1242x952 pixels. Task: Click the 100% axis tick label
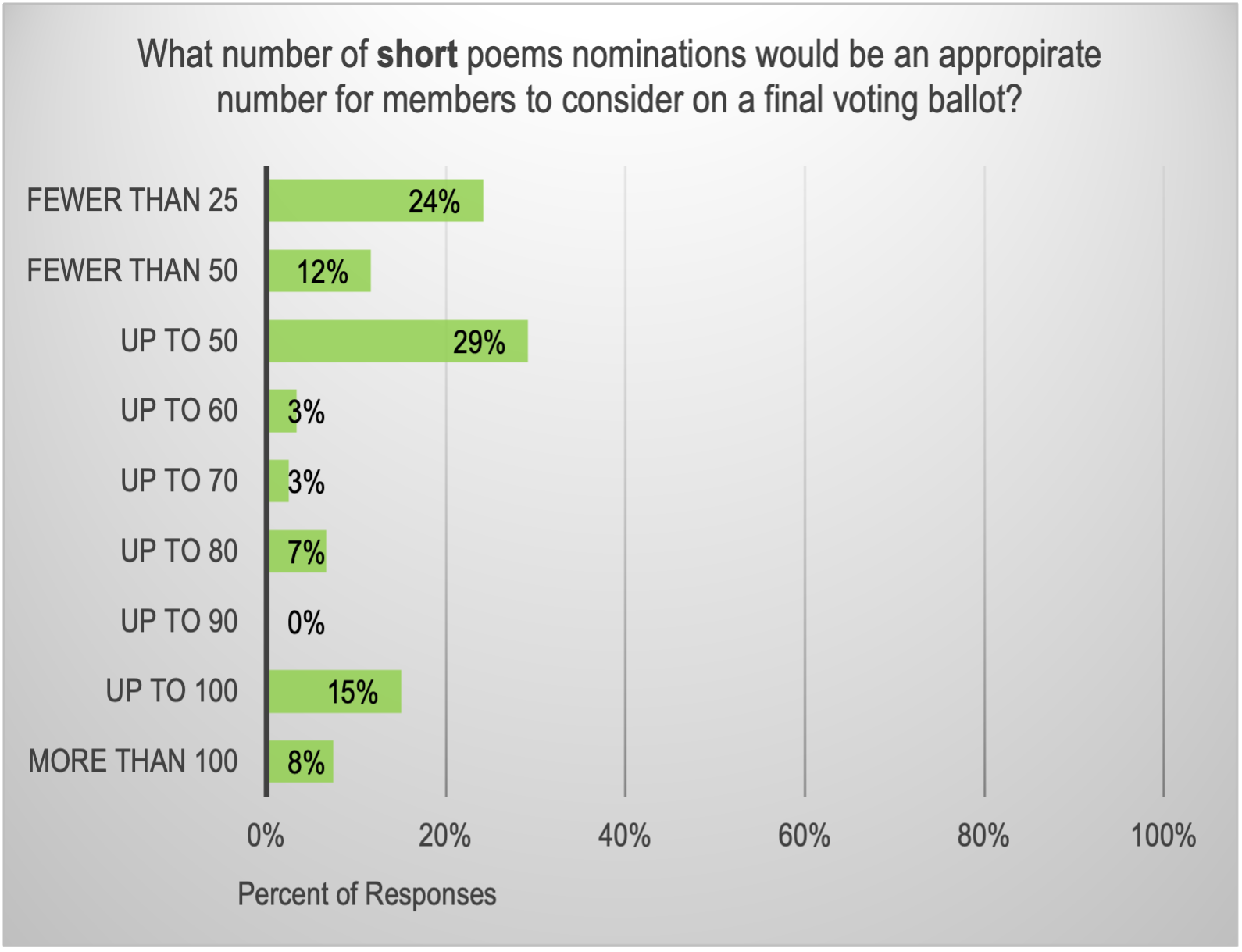click(x=1162, y=836)
